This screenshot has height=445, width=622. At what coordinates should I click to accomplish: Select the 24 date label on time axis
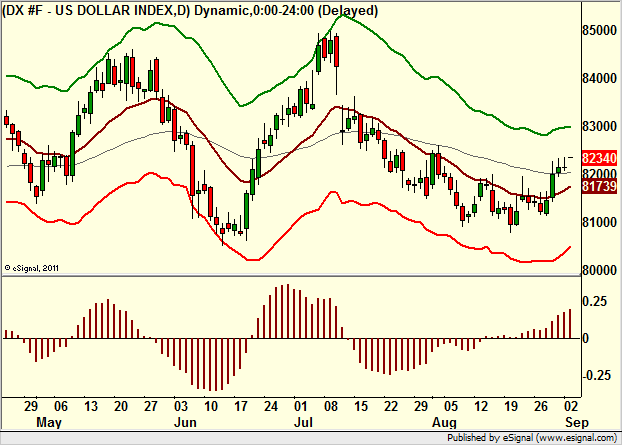271,406
